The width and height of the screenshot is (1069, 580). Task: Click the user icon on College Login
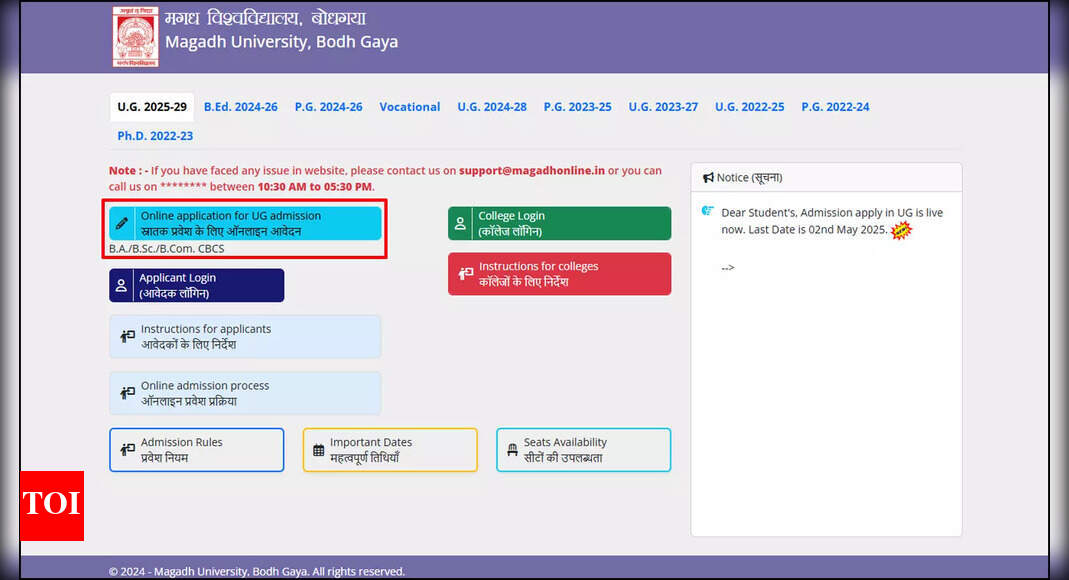460,224
